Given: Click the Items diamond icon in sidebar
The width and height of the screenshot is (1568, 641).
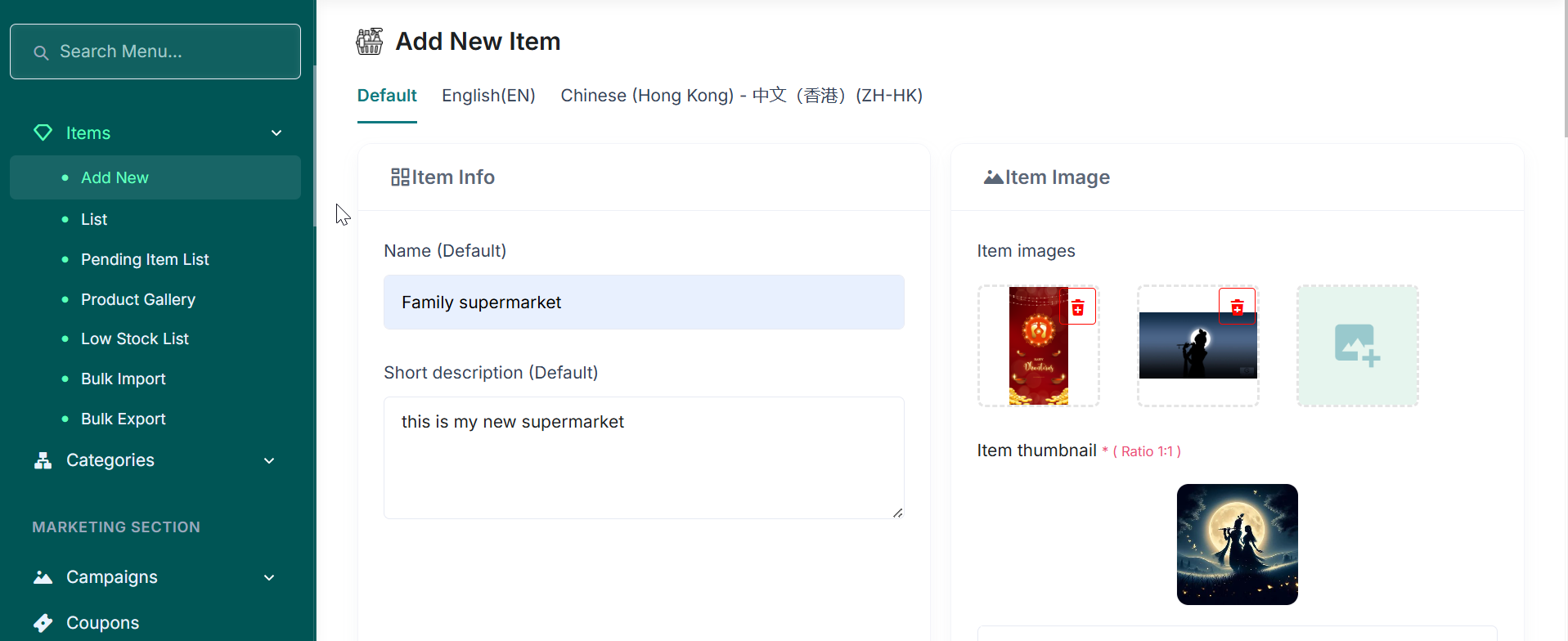Looking at the screenshot, I should [43, 132].
